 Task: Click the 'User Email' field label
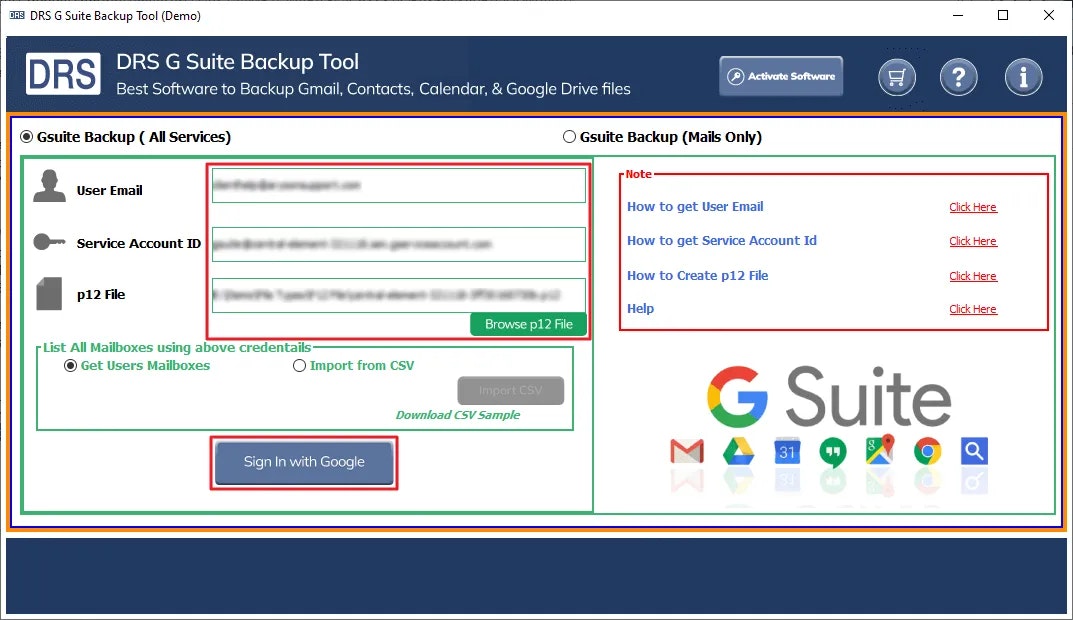pyautogui.click(x=109, y=190)
